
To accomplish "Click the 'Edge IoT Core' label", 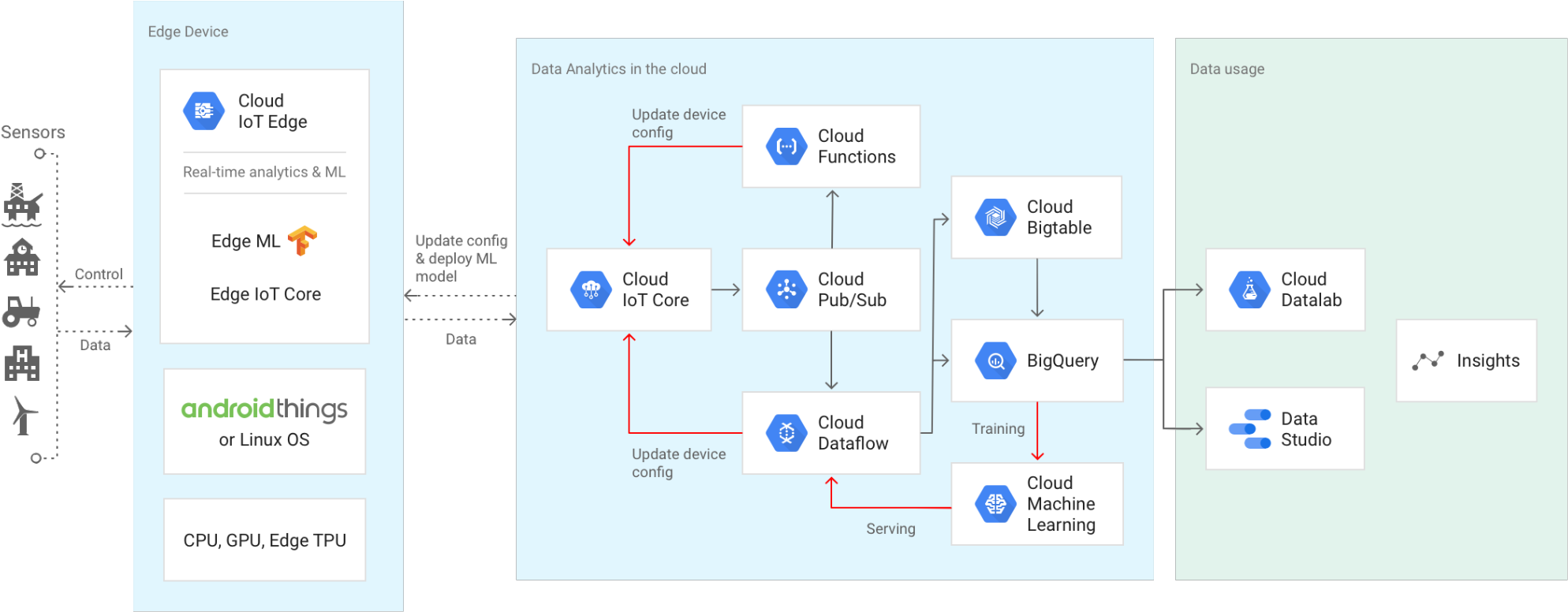I will tap(265, 294).
